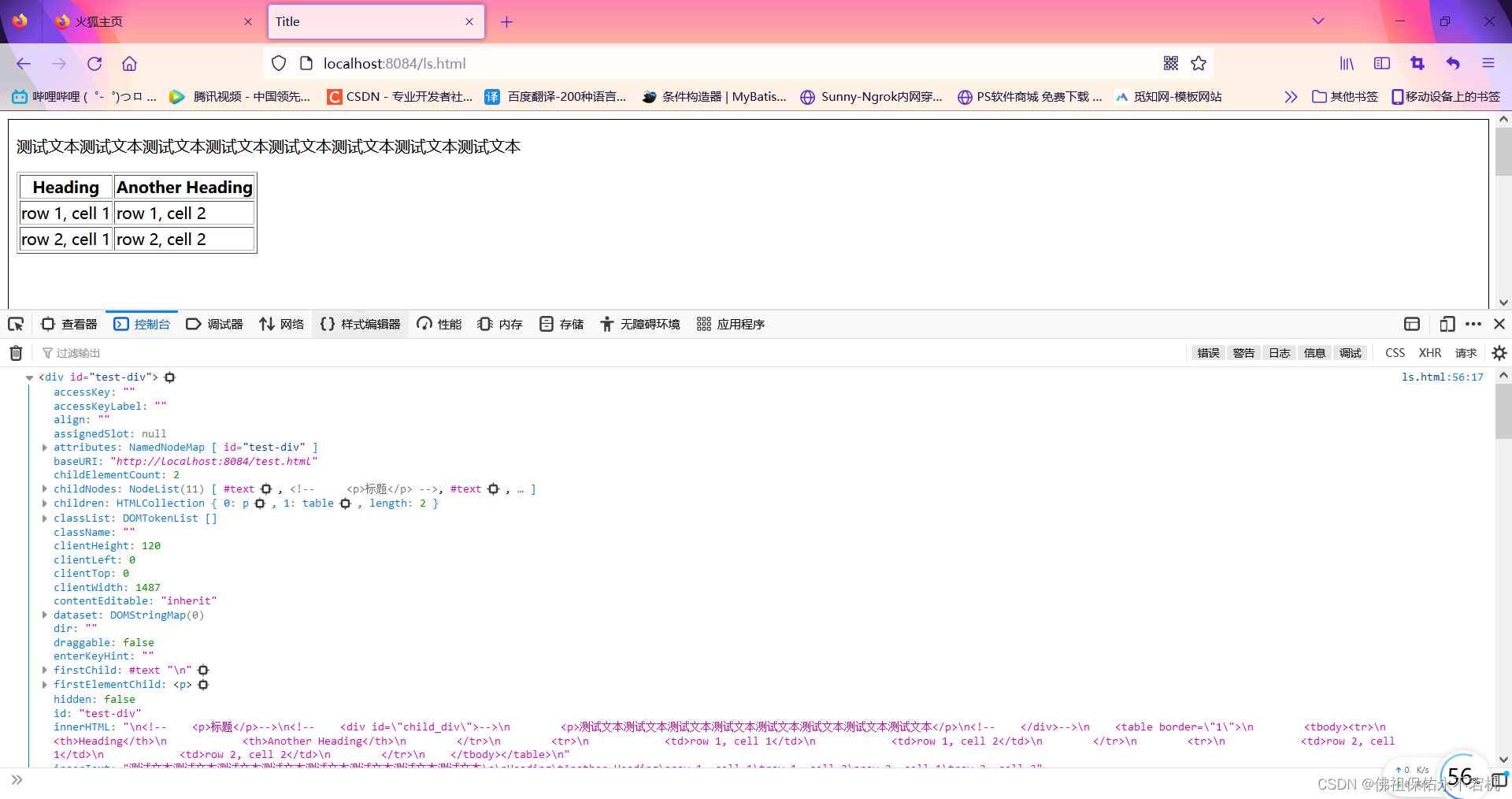Open a new browser tab
The height and width of the screenshot is (799, 1512).
pyautogui.click(x=506, y=22)
